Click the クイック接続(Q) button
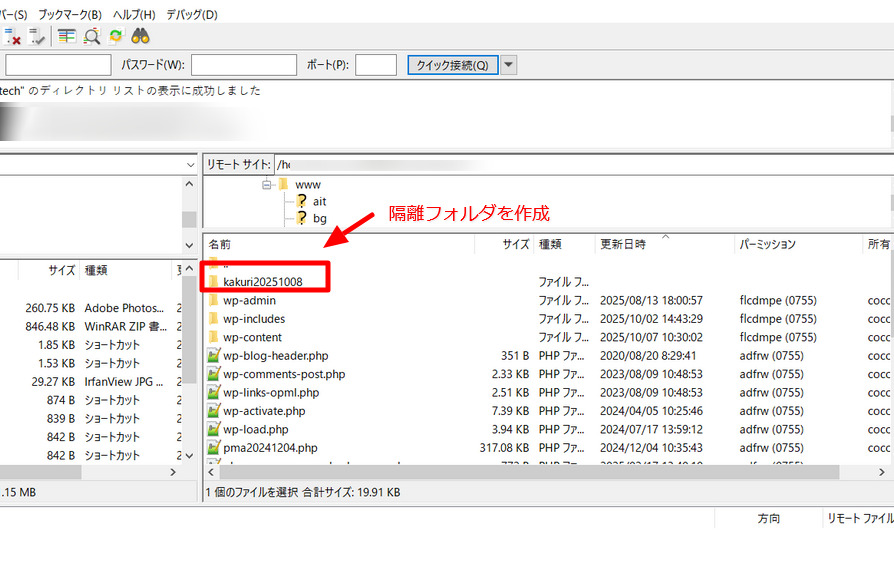The height and width of the screenshot is (570, 894). click(x=451, y=65)
